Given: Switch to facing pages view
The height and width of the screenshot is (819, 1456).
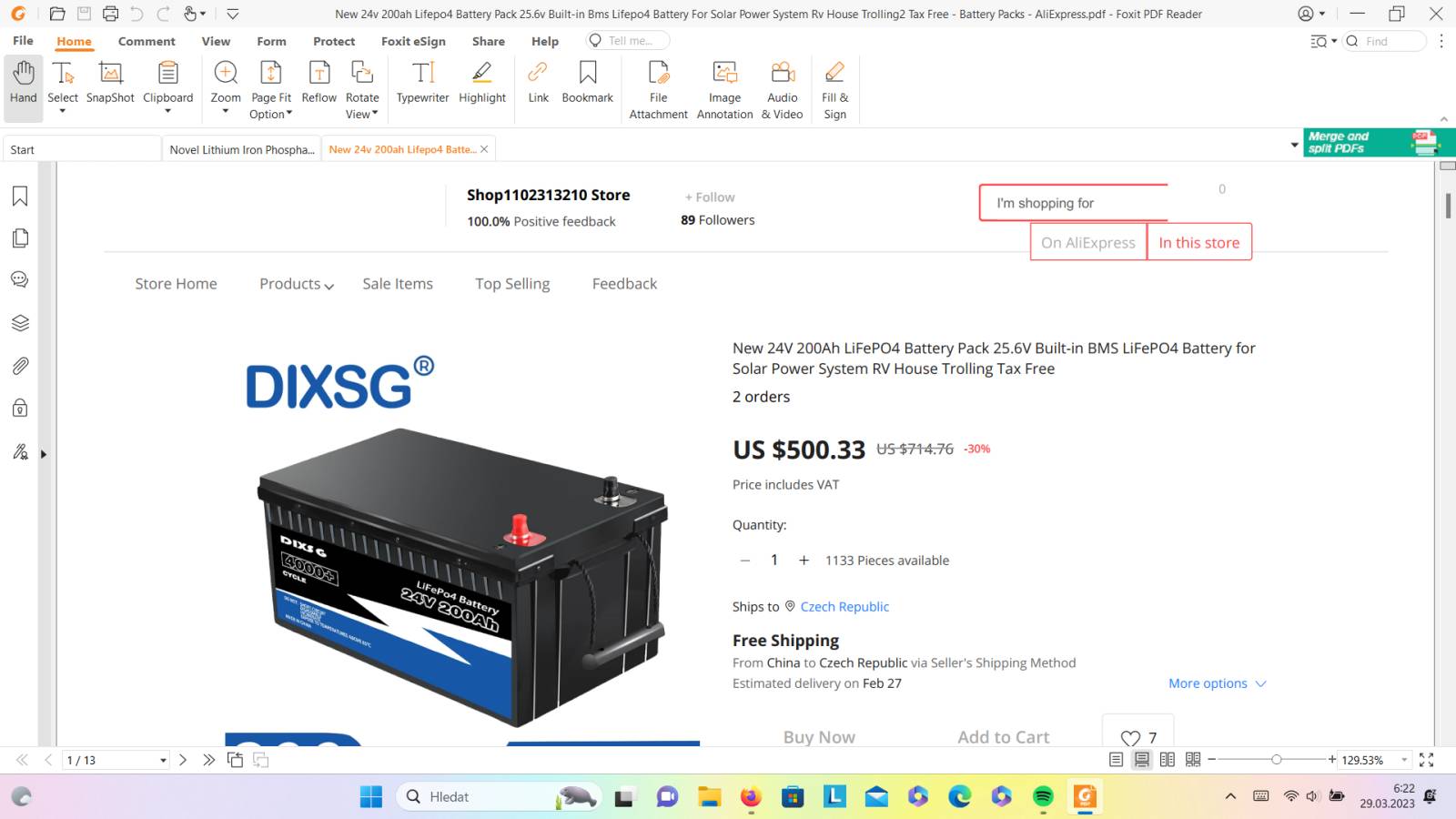Looking at the screenshot, I should pos(1168,760).
